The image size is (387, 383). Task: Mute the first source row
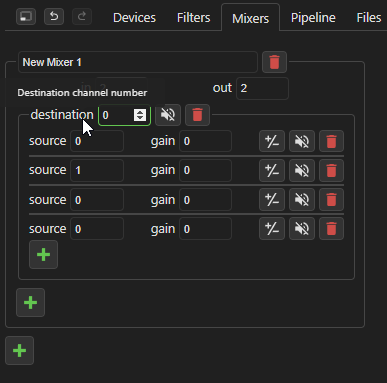coord(302,141)
